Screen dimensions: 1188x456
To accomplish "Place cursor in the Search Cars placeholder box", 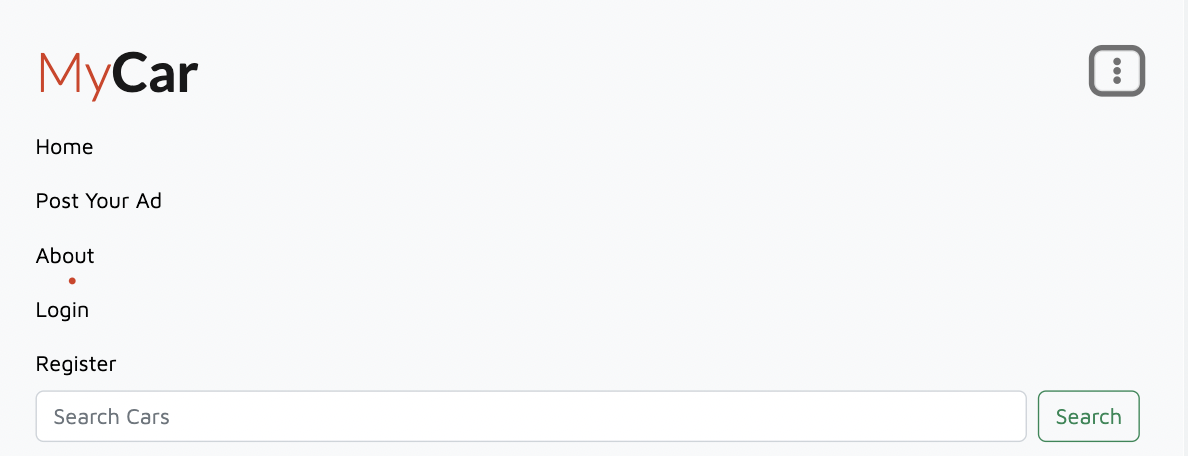I will pos(531,416).
